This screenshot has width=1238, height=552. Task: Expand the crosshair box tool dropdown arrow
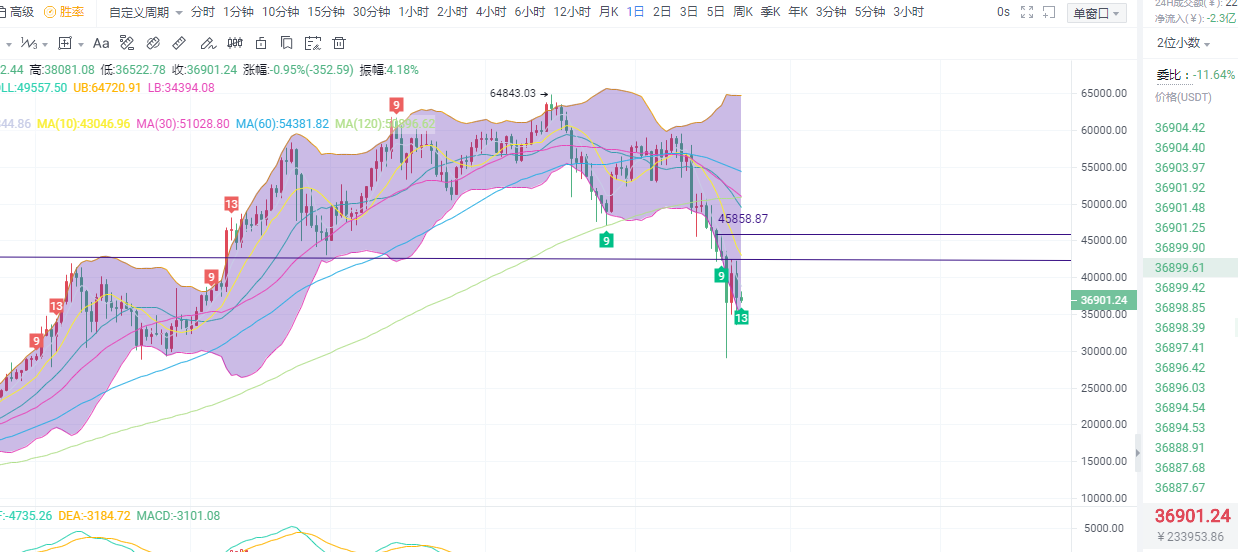pyautogui.click(x=81, y=44)
